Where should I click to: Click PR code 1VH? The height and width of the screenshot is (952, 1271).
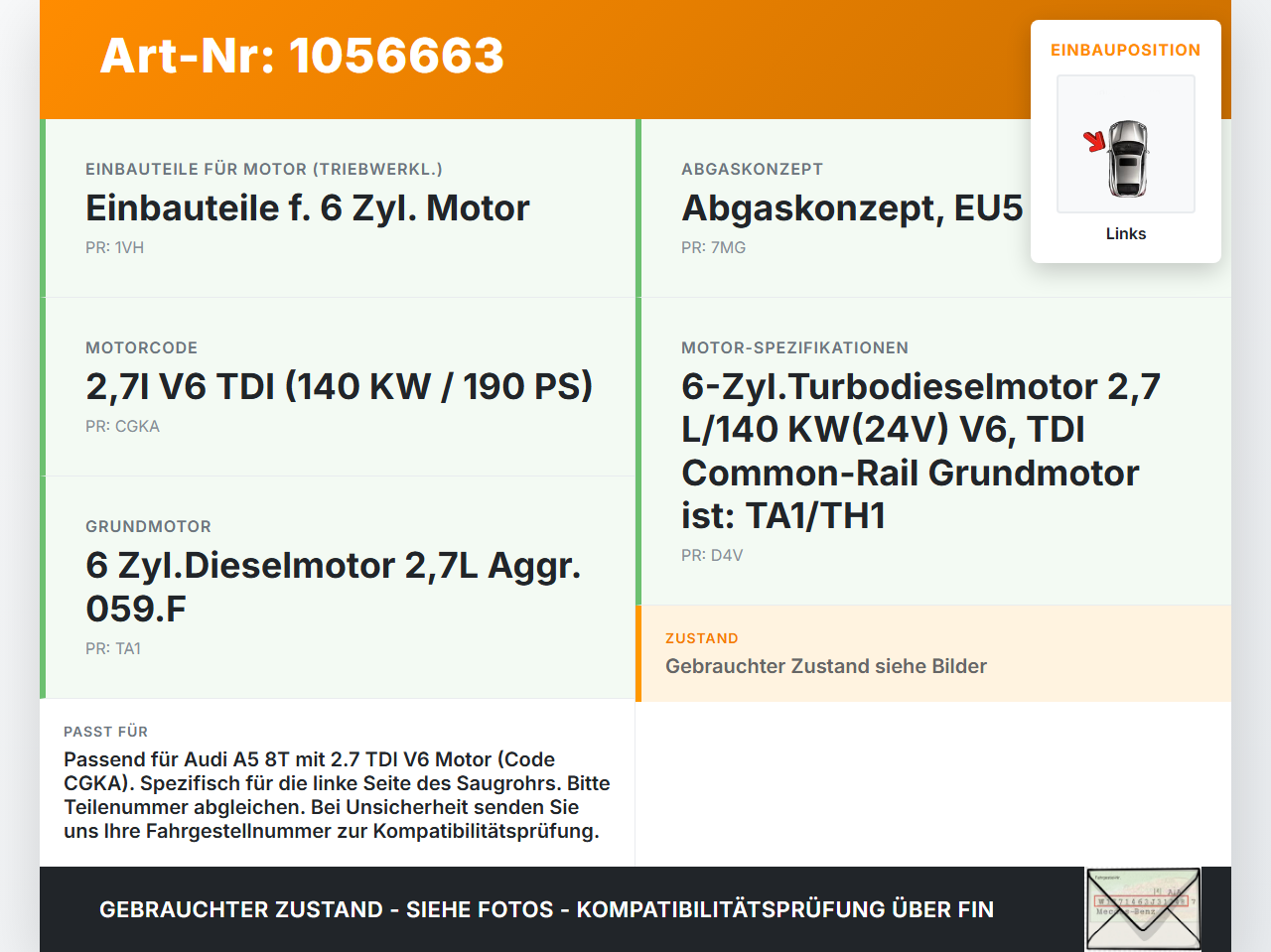point(114,247)
